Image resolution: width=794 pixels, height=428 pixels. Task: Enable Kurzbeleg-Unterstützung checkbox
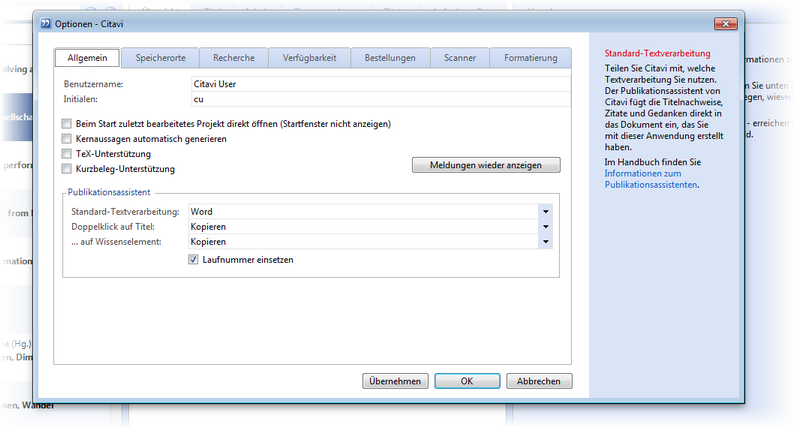[x=66, y=169]
